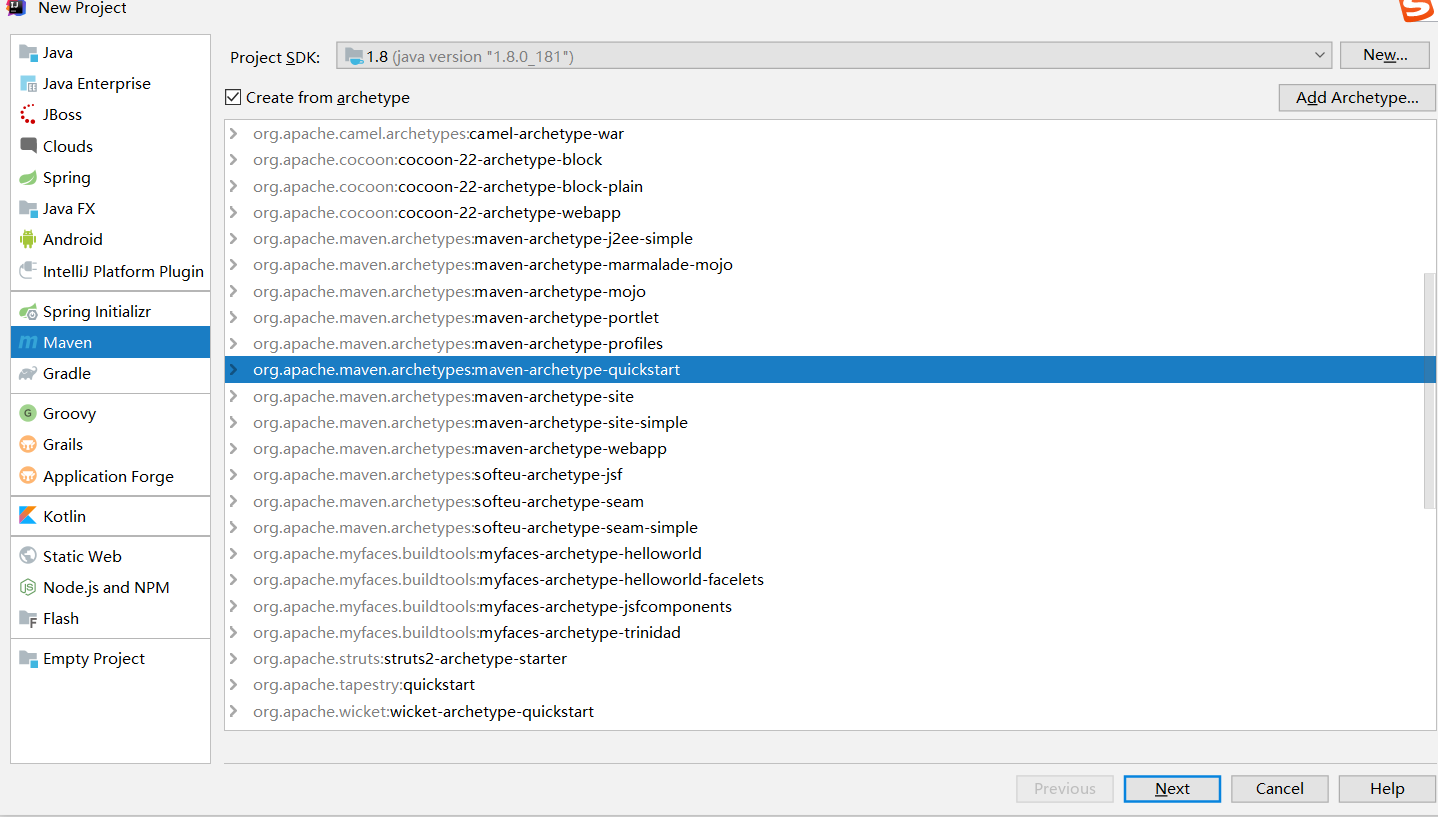The image size is (1438, 817).
Task: Select org.apache.tapestry:quickstart row
Action: click(x=830, y=685)
